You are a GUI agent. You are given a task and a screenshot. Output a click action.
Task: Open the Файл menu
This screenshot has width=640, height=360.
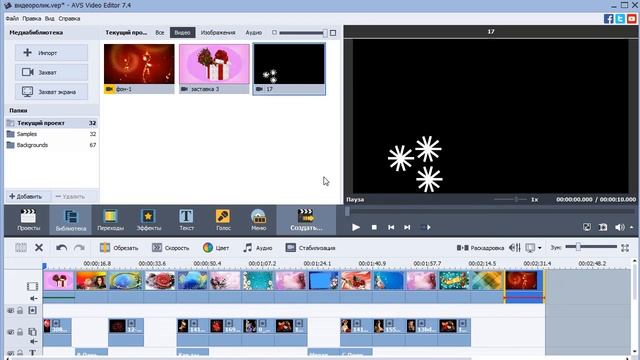[12, 19]
